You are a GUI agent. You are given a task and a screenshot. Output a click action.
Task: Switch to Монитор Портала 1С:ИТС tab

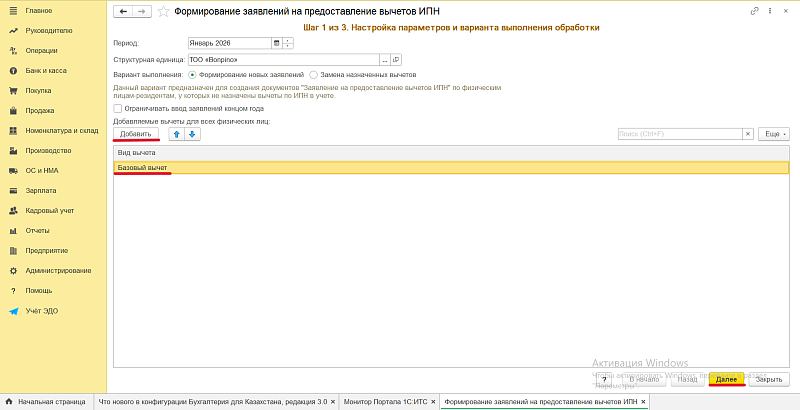coord(385,401)
